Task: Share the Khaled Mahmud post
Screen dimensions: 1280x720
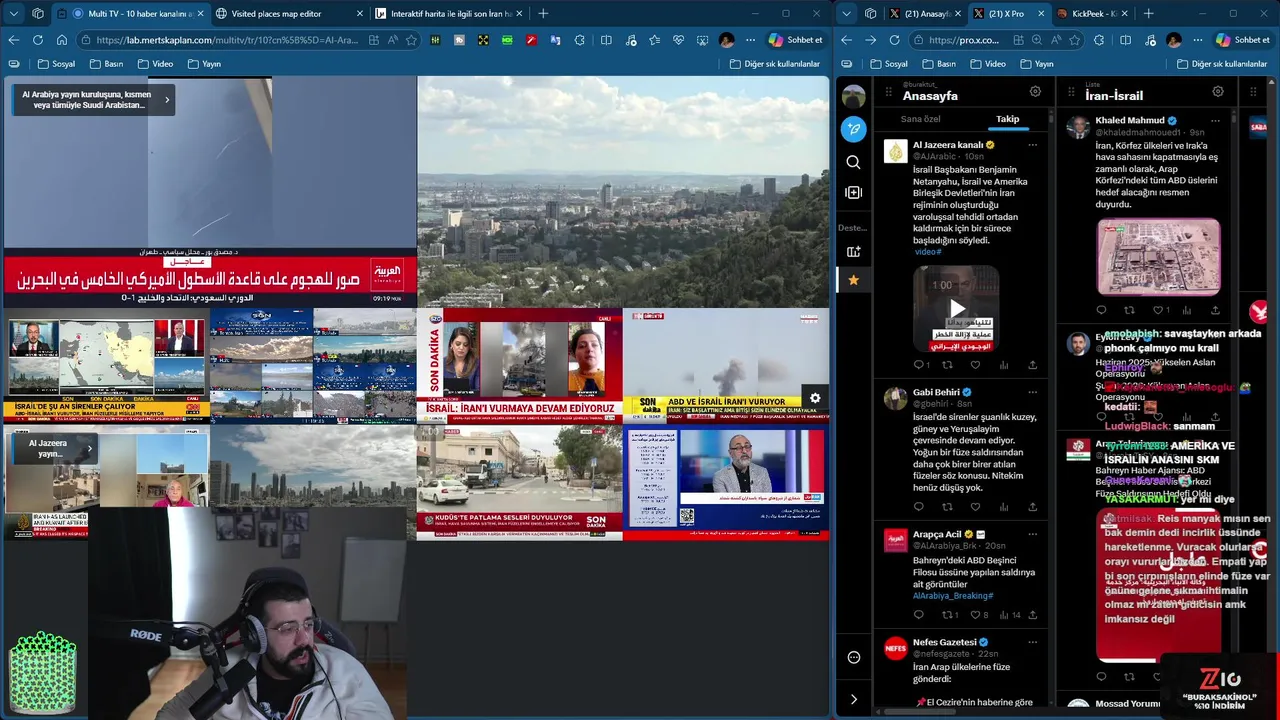Action: 1215,310
